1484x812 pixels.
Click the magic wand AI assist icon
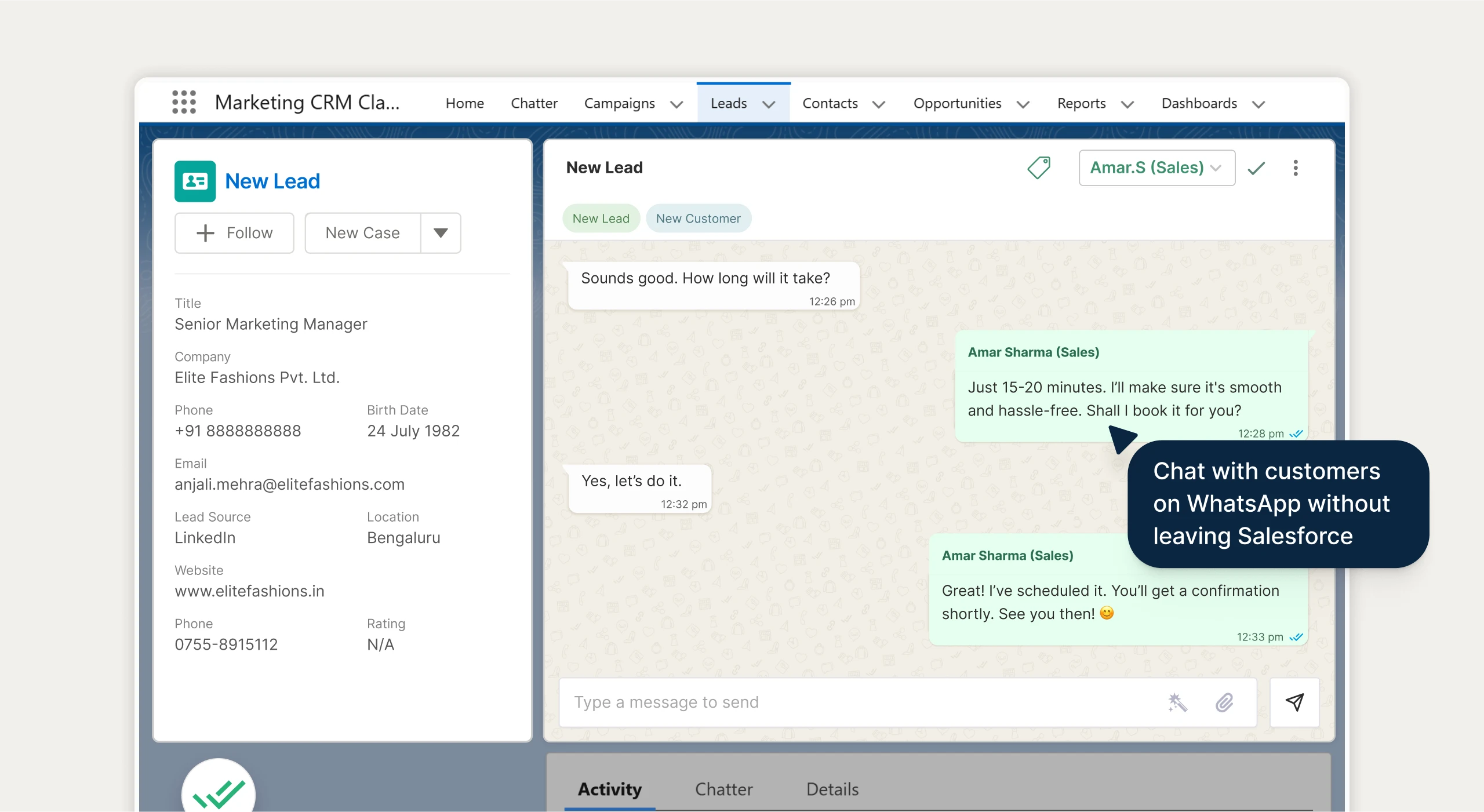pyautogui.click(x=1177, y=702)
